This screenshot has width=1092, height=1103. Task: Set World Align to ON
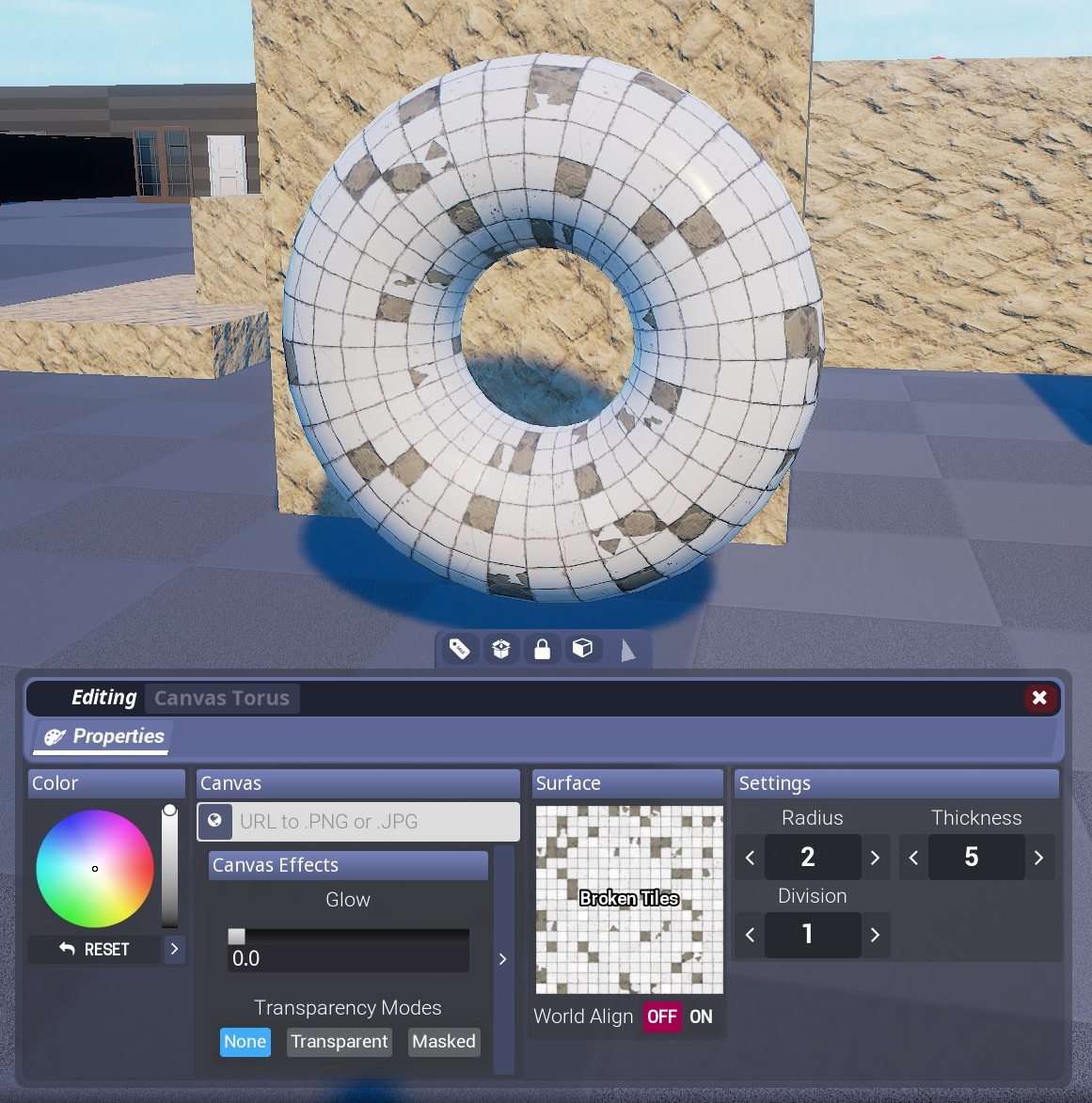[701, 1016]
